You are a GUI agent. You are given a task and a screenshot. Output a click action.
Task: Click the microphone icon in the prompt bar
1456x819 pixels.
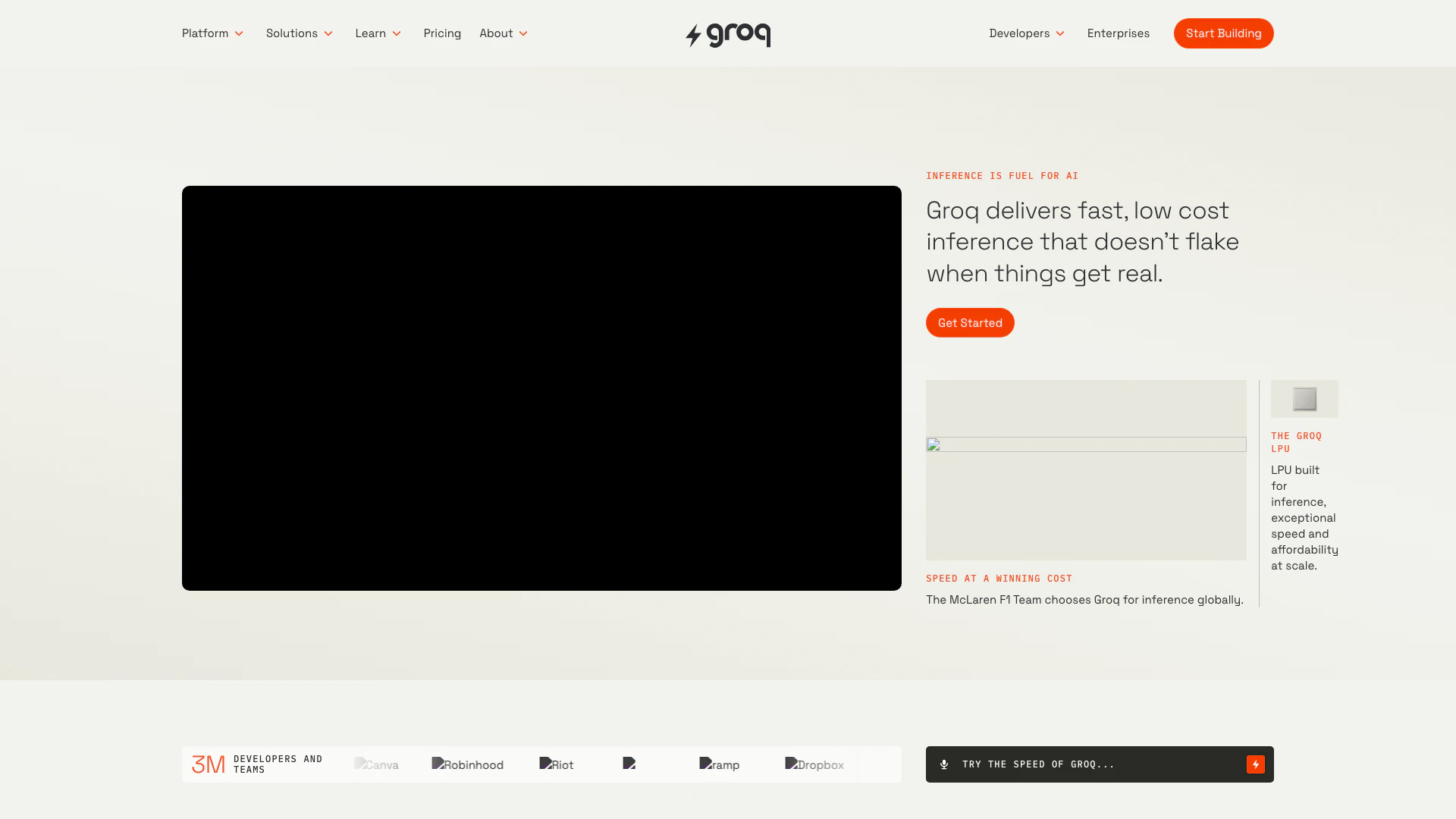(x=943, y=764)
